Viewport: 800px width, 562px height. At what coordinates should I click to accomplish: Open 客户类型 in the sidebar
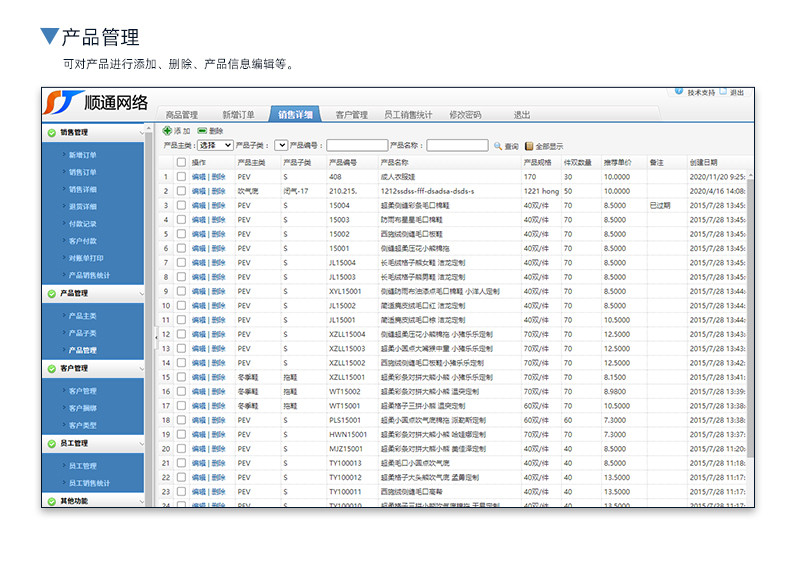83,425
